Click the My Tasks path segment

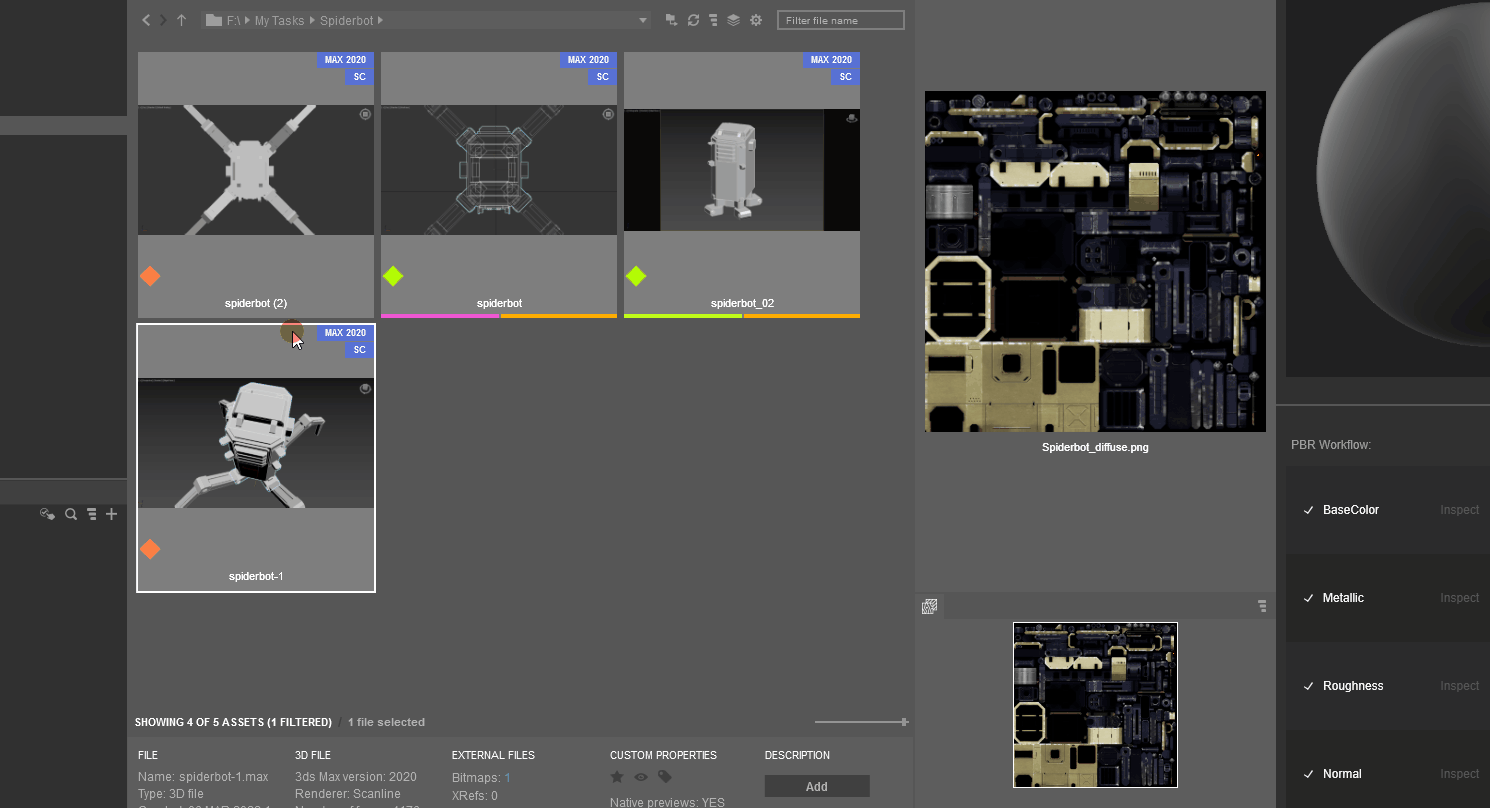coord(280,21)
